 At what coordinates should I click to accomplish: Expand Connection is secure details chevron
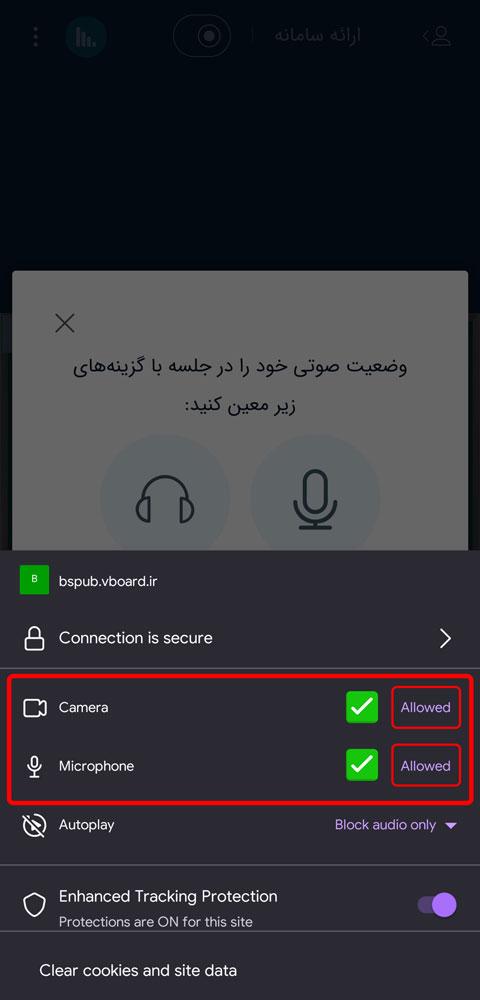point(446,638)
